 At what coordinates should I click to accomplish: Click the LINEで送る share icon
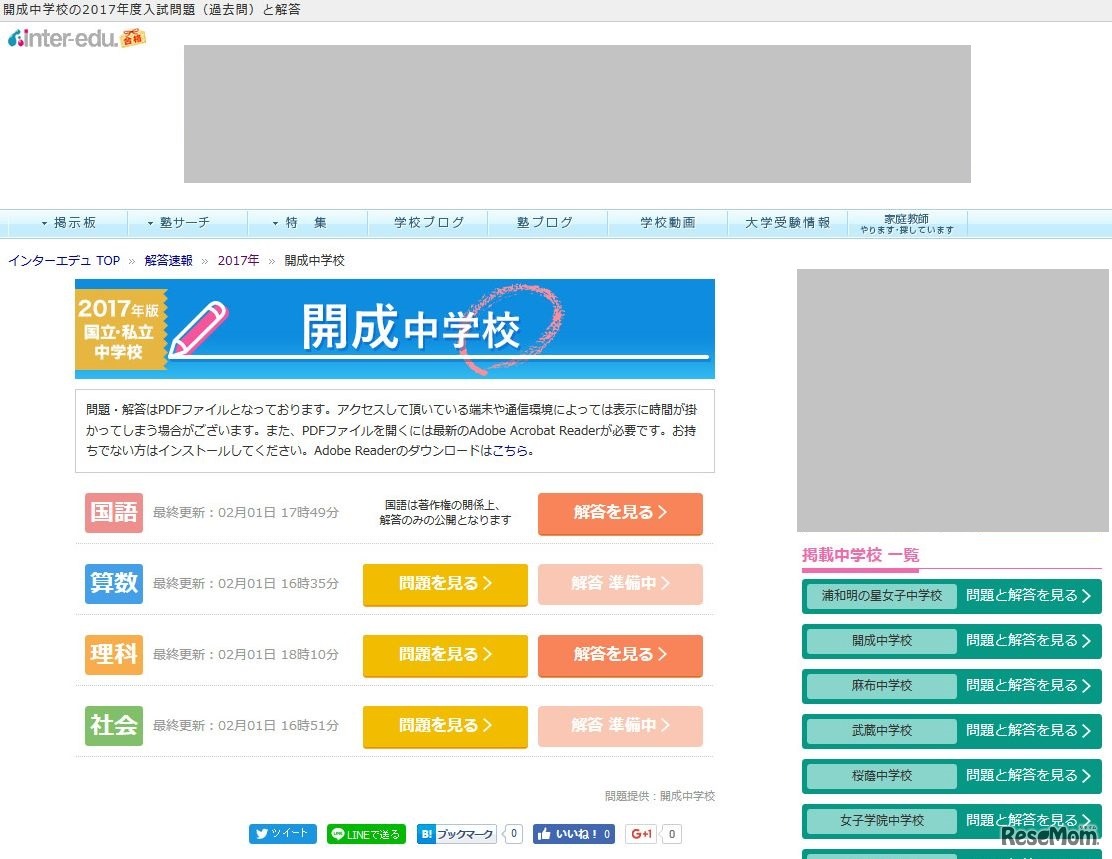click(x=366, y=833)
